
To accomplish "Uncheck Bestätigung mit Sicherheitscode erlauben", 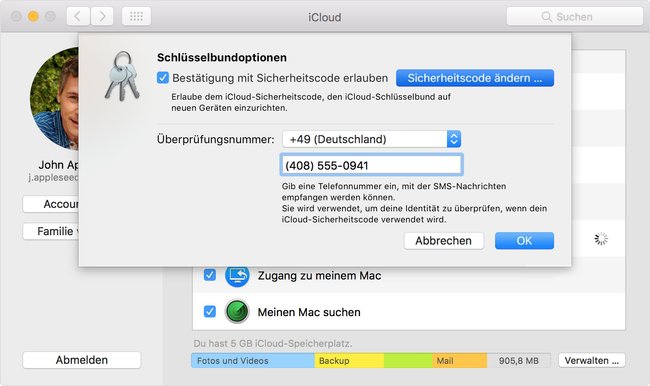I will pos(163,78).
